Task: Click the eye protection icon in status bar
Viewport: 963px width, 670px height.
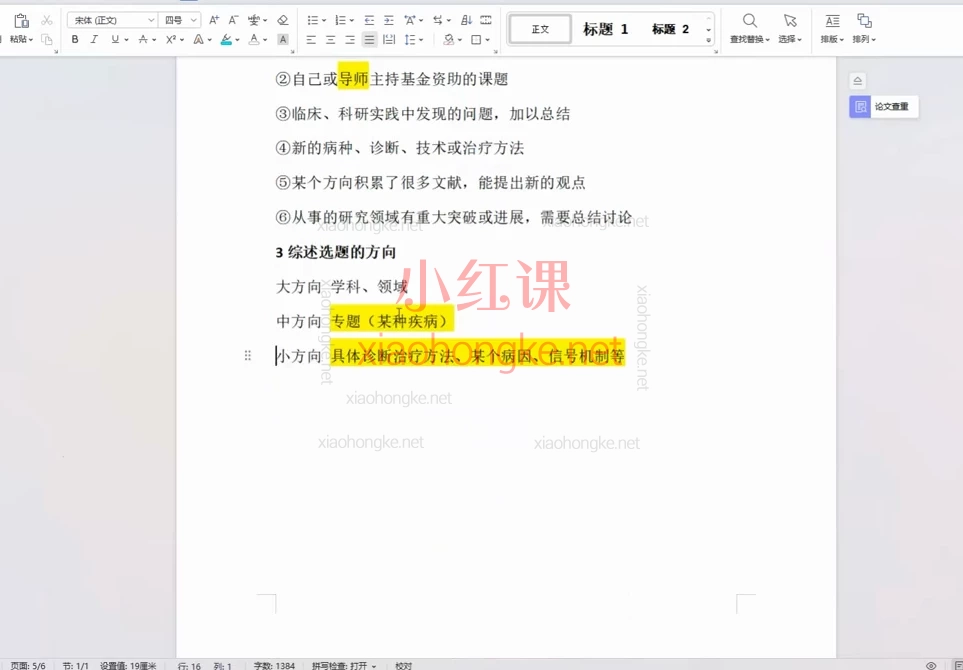Action: point(931,665)
